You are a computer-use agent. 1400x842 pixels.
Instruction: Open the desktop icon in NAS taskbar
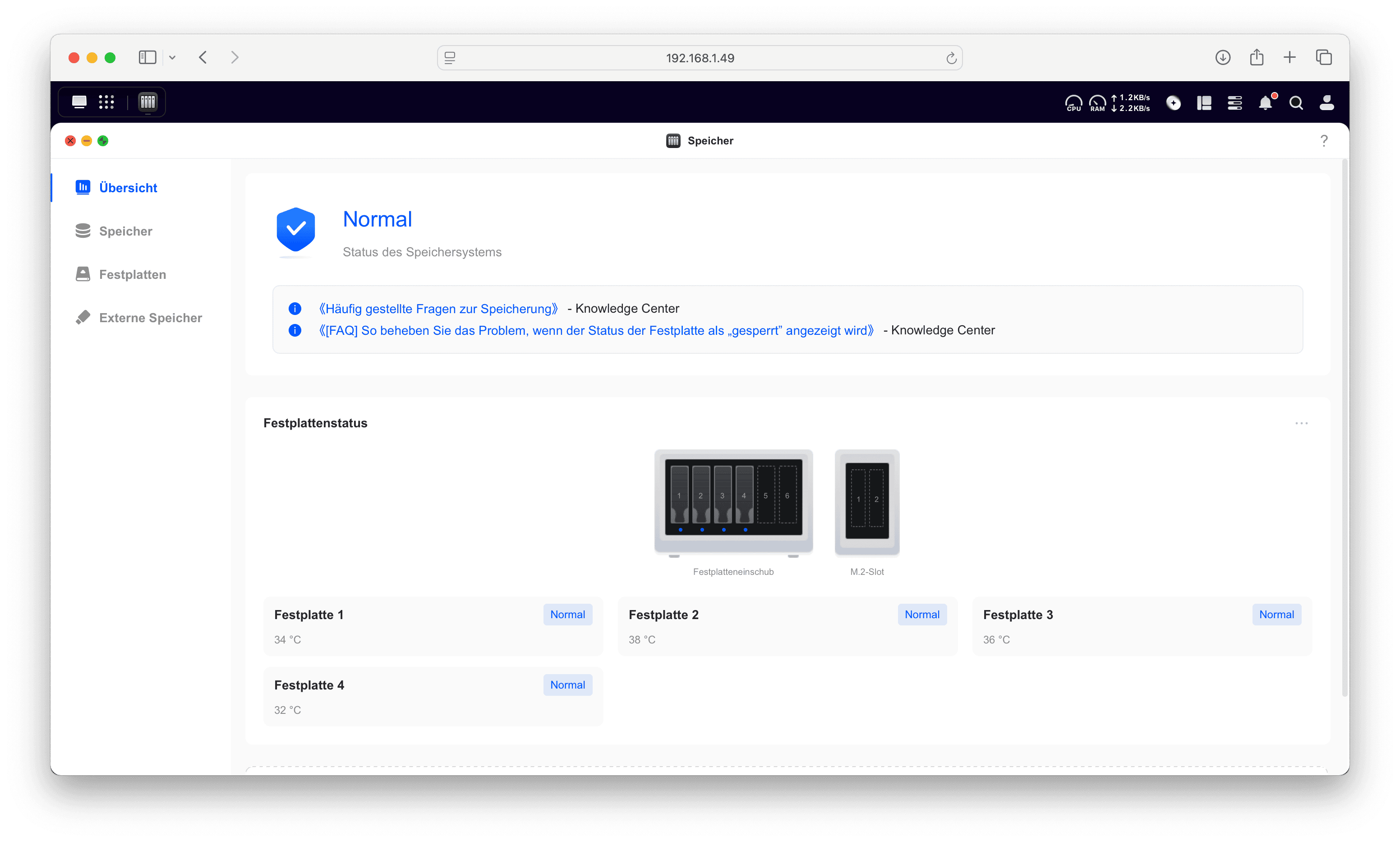pos(79,102)
